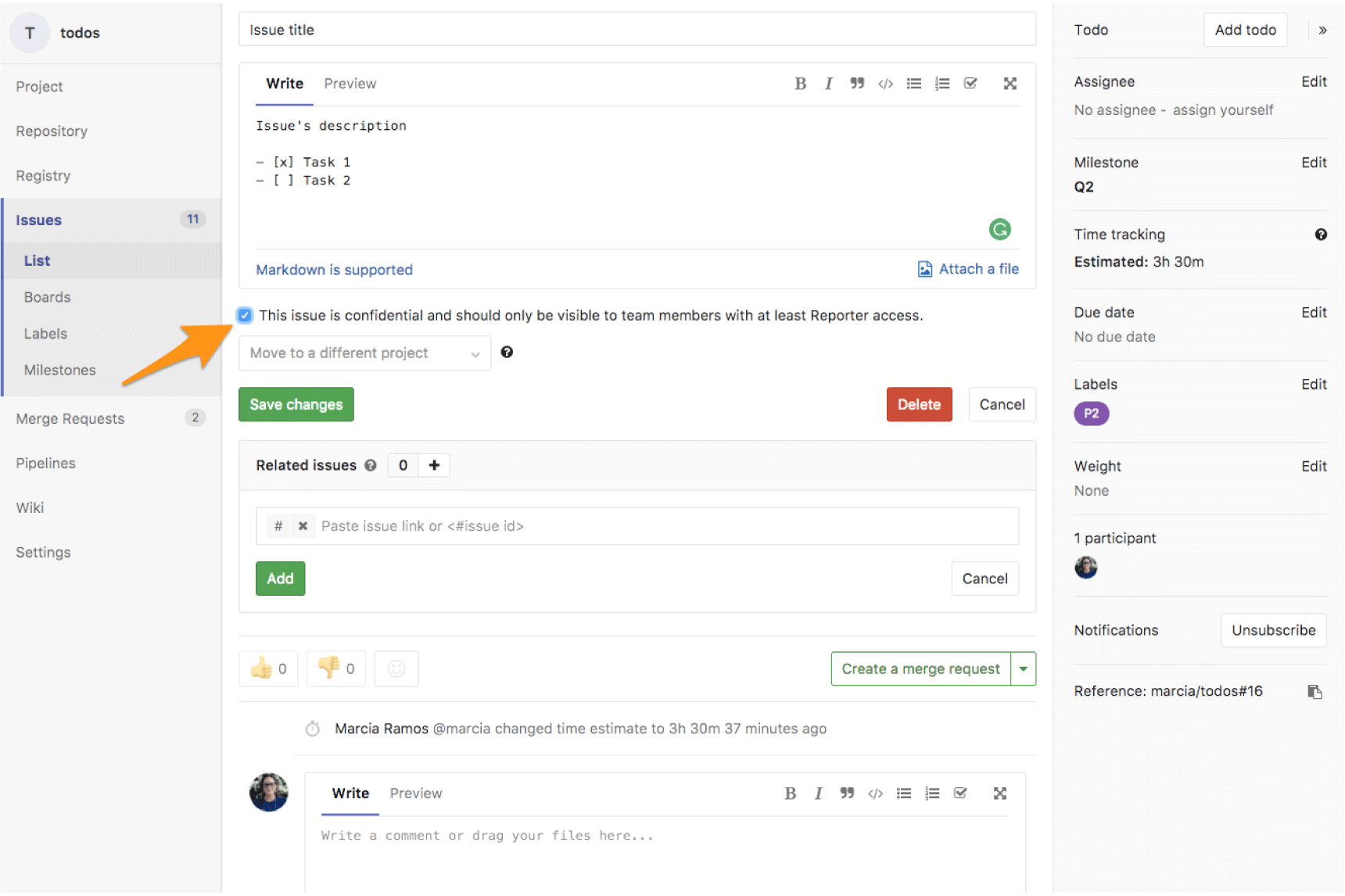Open Wiki in the sidebar
This screenshot has height=896, width=1345.
30,508
